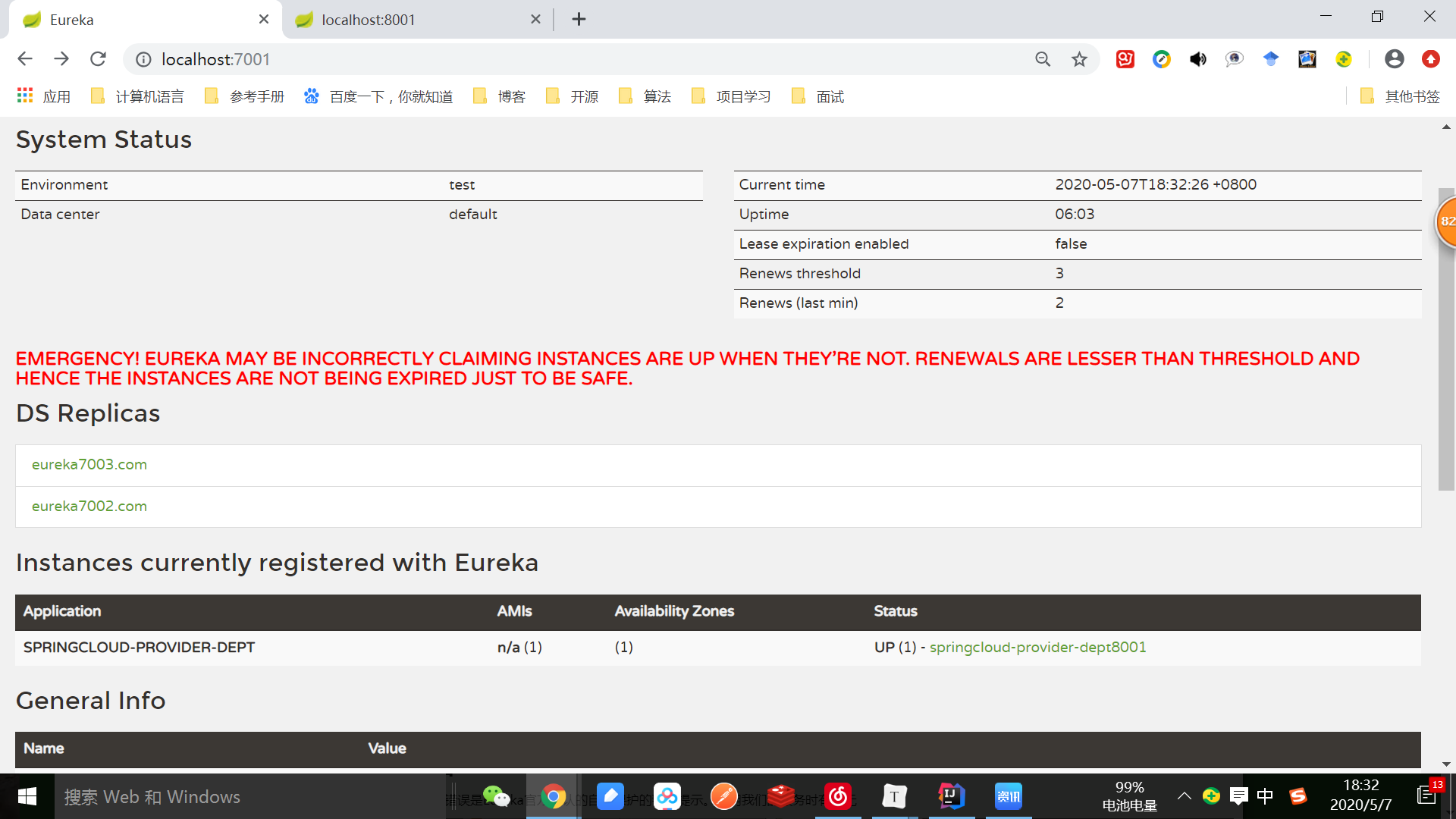Screen dimensions: 1456x819
Task: Open the eureka7002.com replica link
Action: 89,506
